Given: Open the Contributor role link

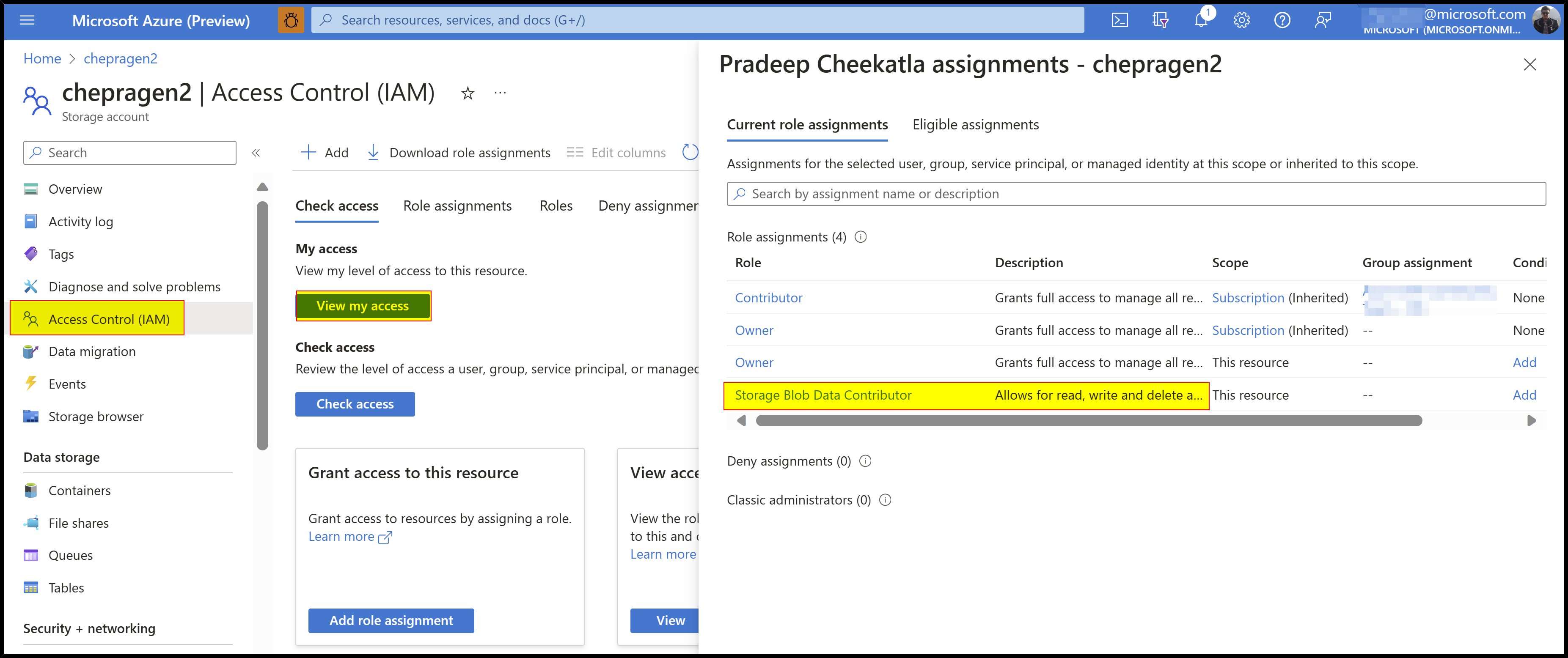Looking at the screenshot, I should [x=768, y=297].
